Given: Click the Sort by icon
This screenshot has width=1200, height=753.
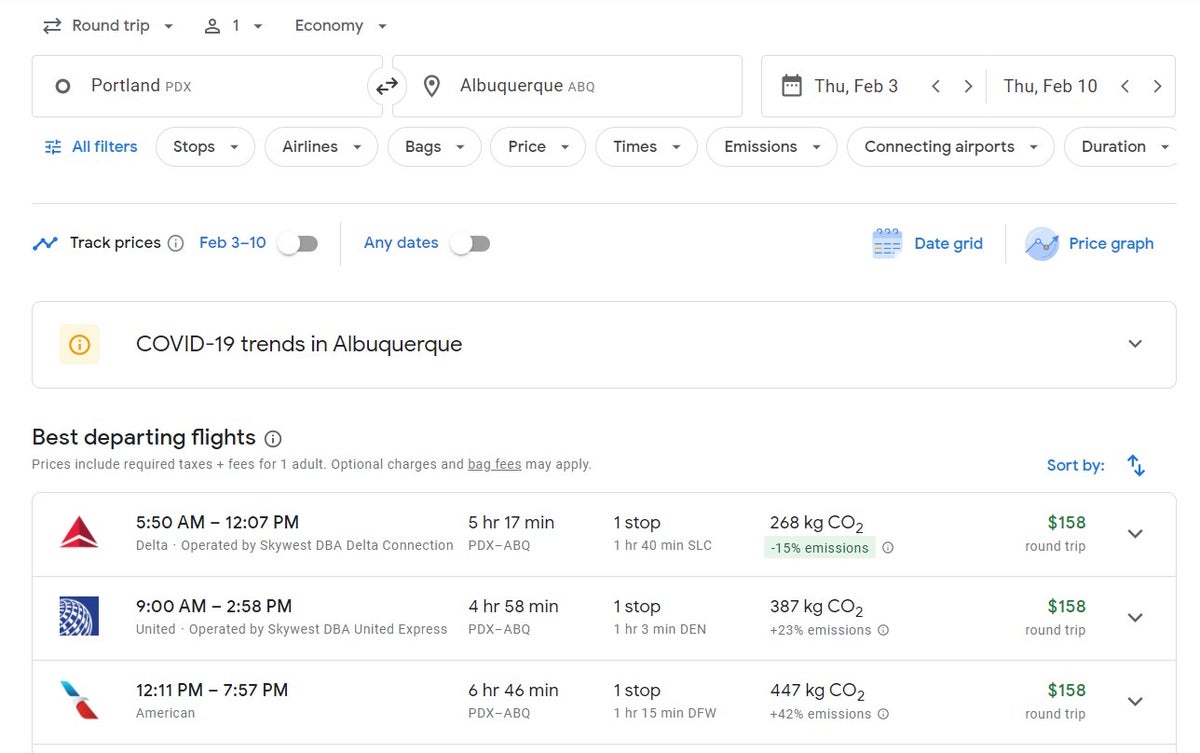Looking at the screenshot, I should coord(1135,465).
